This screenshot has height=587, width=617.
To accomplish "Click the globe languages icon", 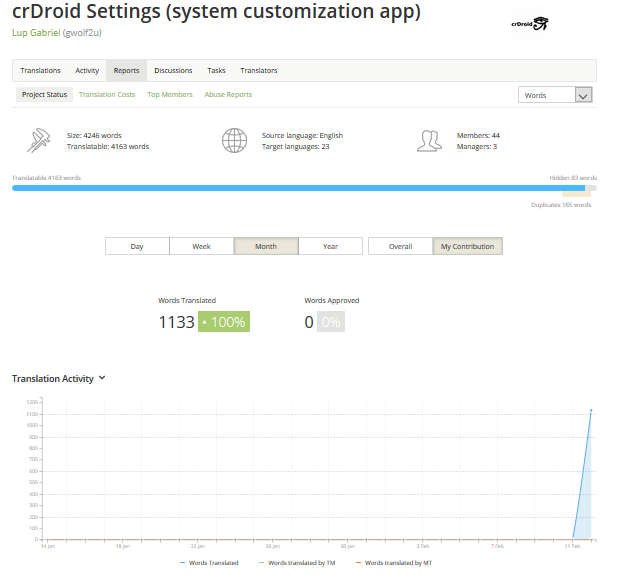I will click(234, 140).
